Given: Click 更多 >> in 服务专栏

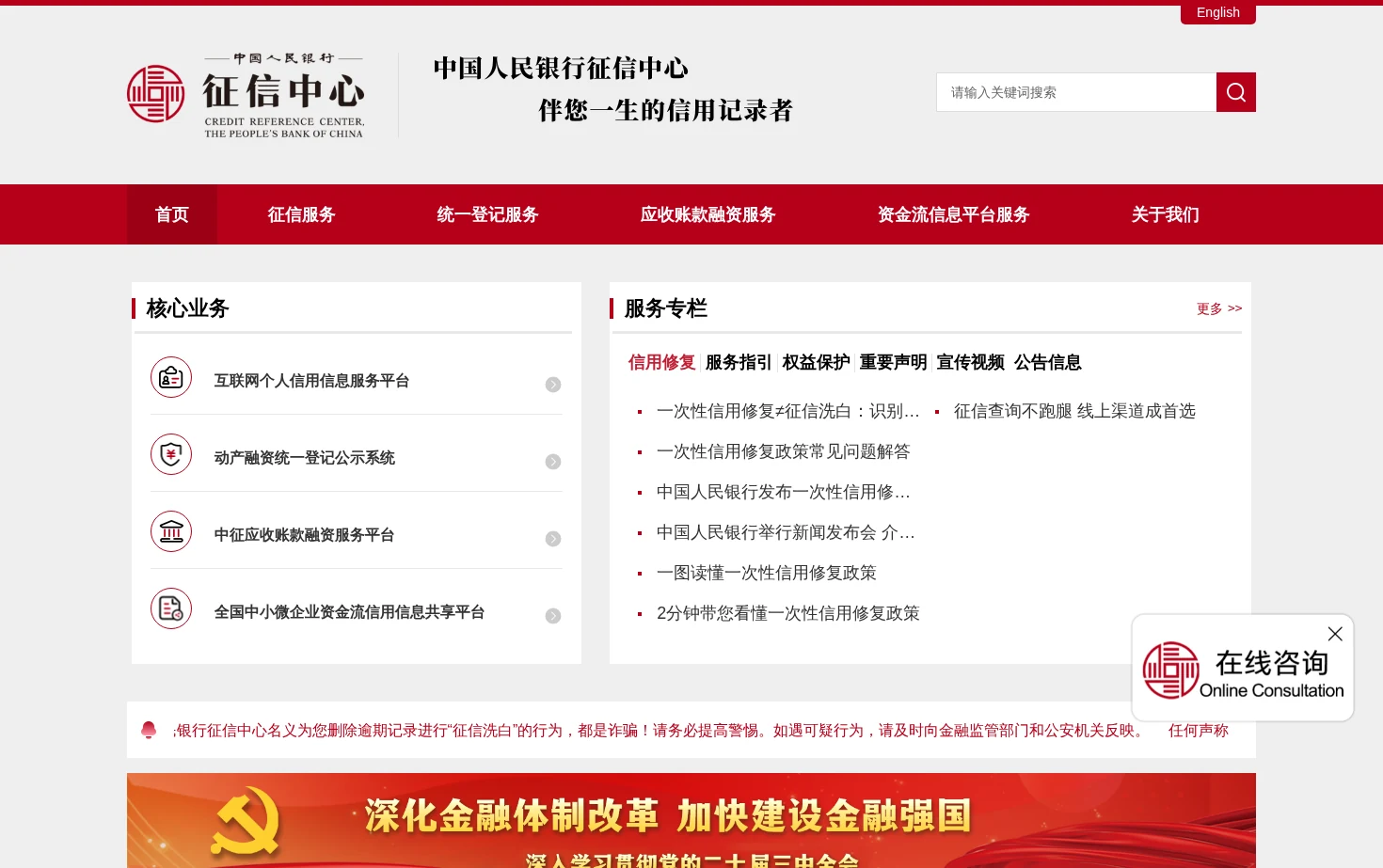Looking at the screenshot, I should (x=1219, y=308).
